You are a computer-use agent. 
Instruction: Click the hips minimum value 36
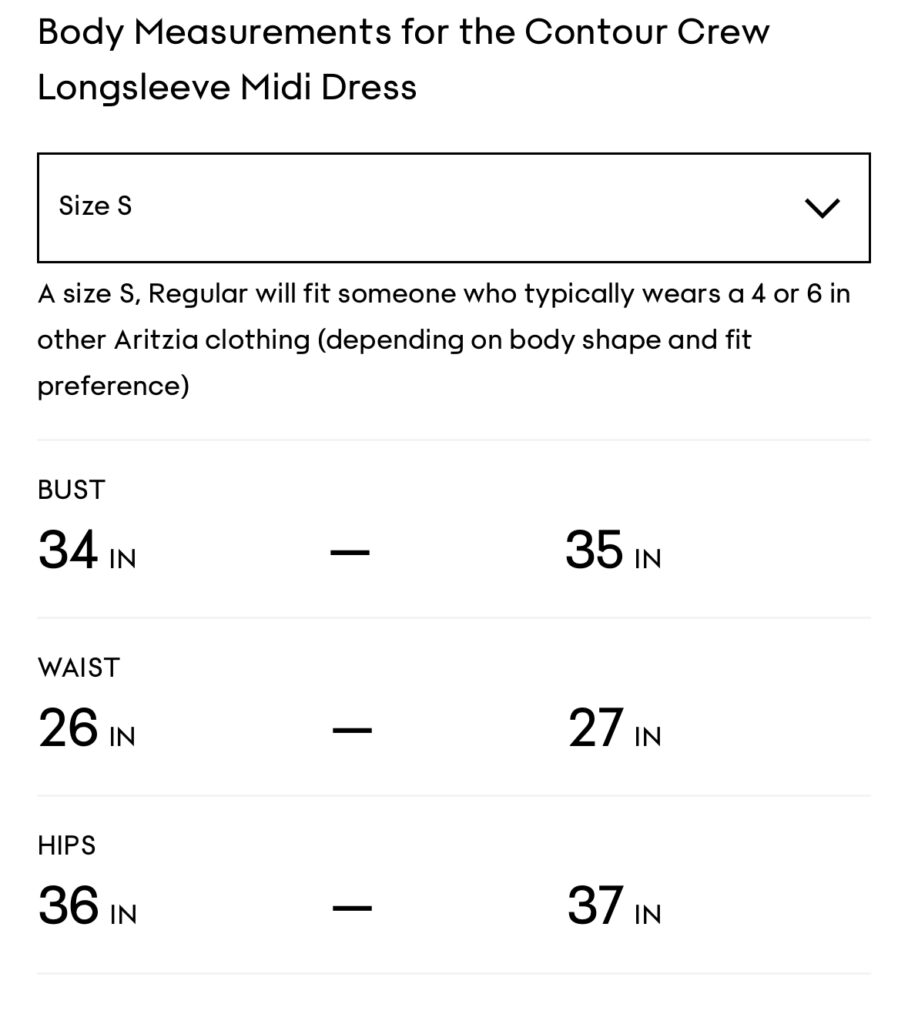click(68, 907)
